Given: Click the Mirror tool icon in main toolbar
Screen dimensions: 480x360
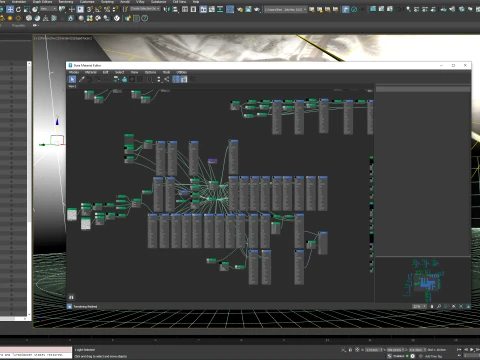Looking at the screenshot, I should 166,9.
